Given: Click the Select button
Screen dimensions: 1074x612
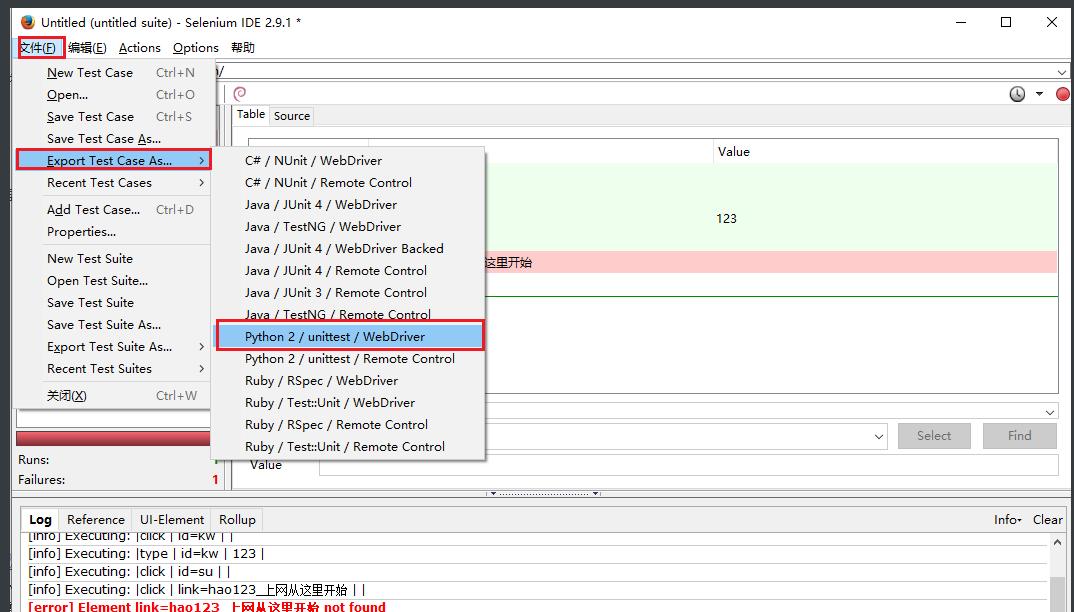Looking at the screenshot, I should point(934,436).
